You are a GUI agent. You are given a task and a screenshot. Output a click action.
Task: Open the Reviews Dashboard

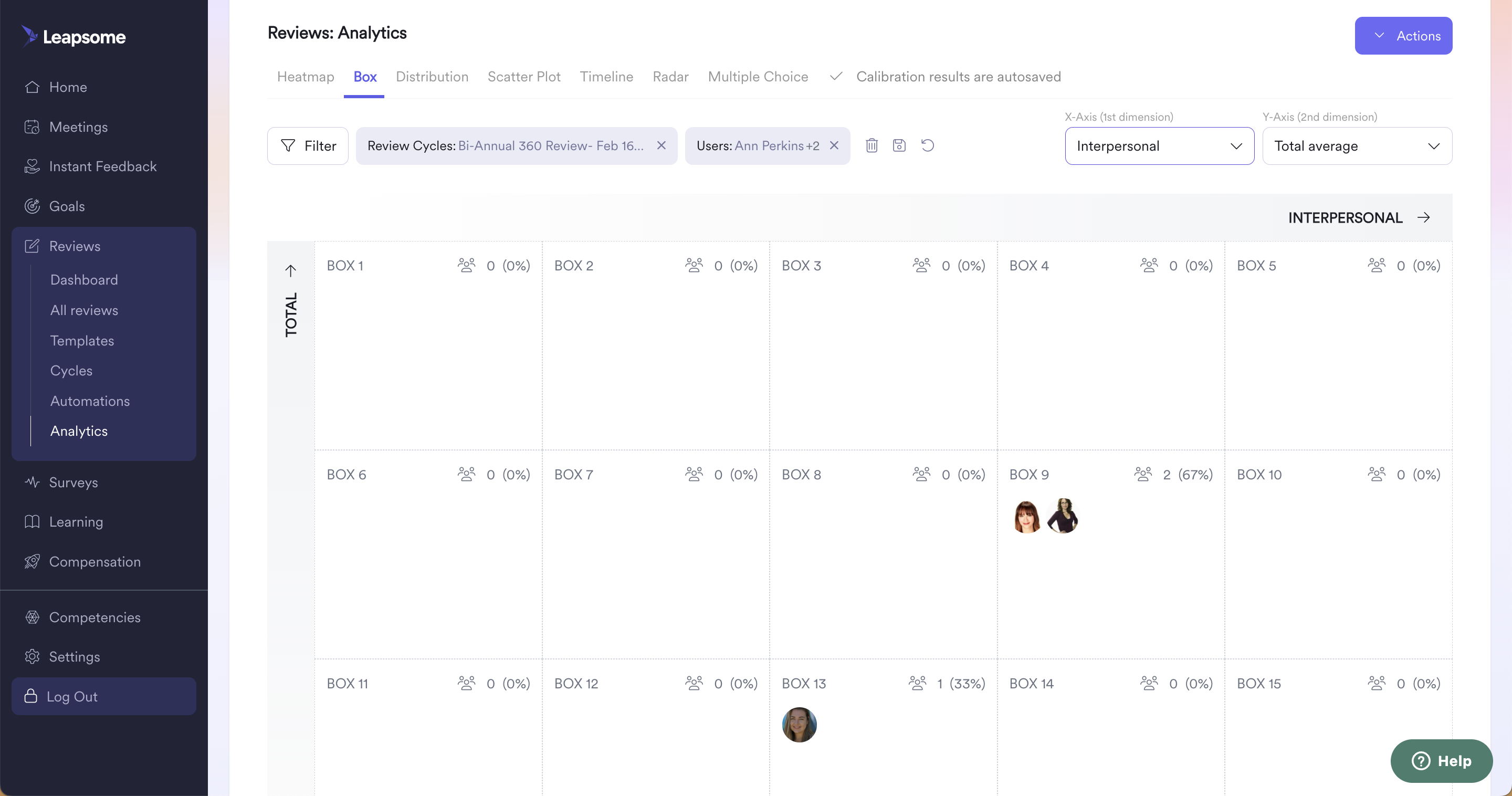84,279
